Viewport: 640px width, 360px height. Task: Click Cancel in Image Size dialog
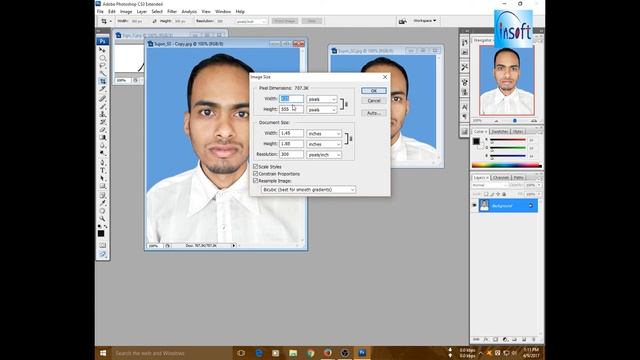[373, 100]
